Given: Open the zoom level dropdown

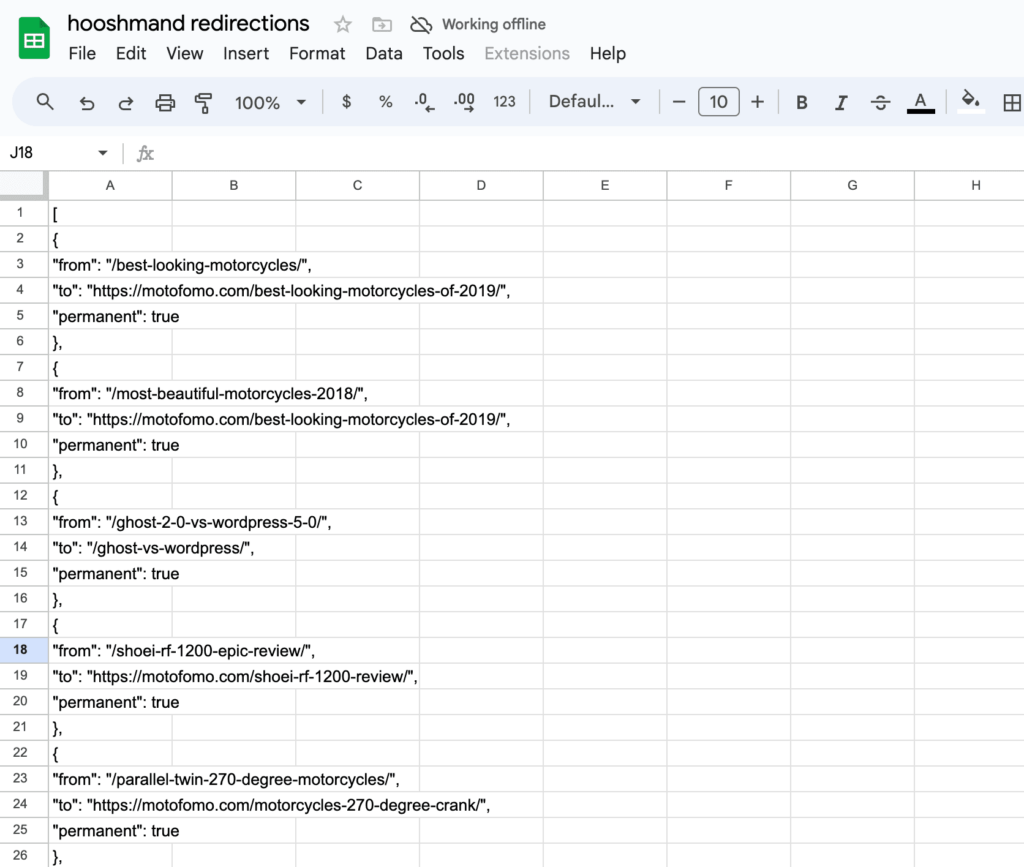Looking at the screenshot, I should pyautogui.click(x=270, y=102).
